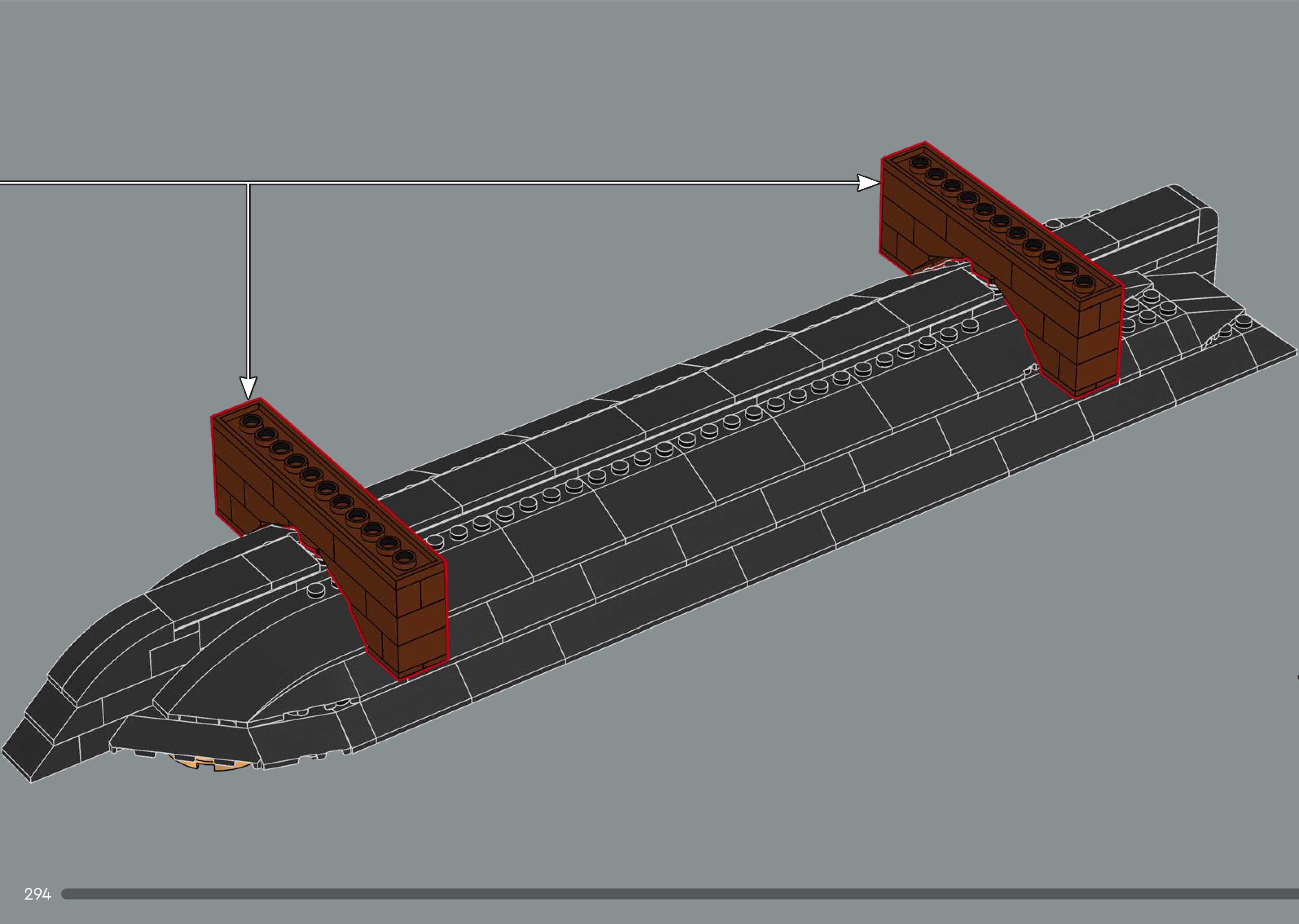
Task: Click the junction where arrow lines split
Action: pyautogui.click(x=248, y=183)
